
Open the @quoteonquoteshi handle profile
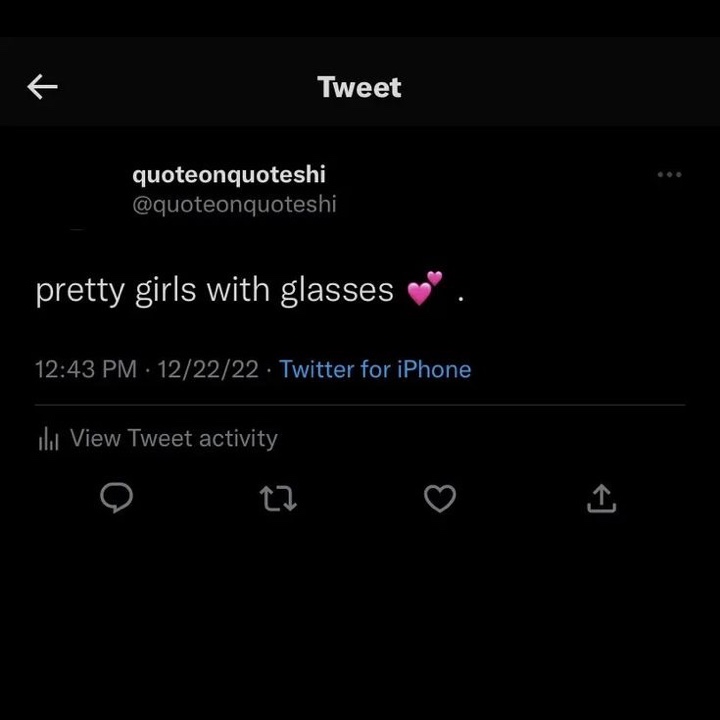(x=234, y=205)
